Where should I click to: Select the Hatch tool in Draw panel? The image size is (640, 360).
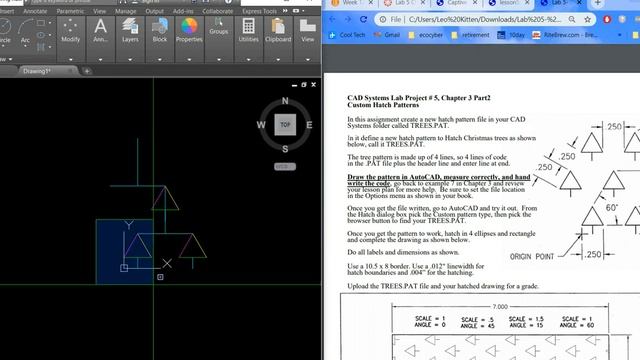[41, 47]
